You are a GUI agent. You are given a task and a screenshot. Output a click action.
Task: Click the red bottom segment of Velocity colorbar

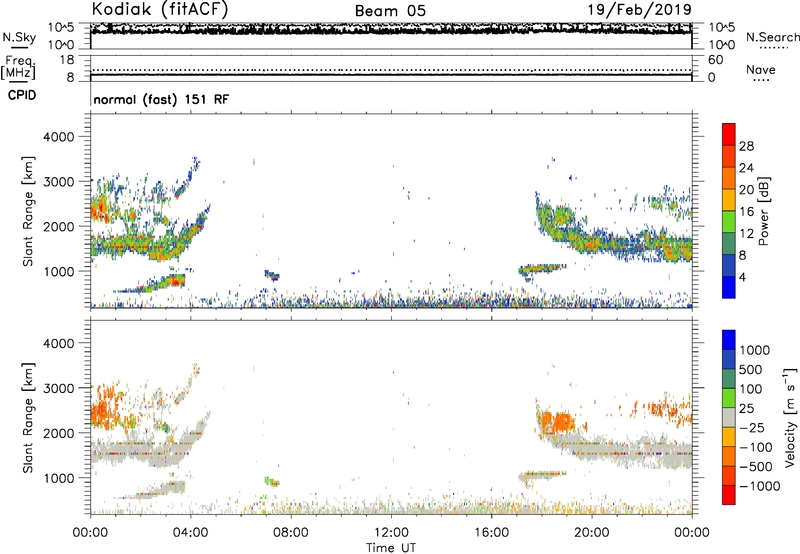729,495
